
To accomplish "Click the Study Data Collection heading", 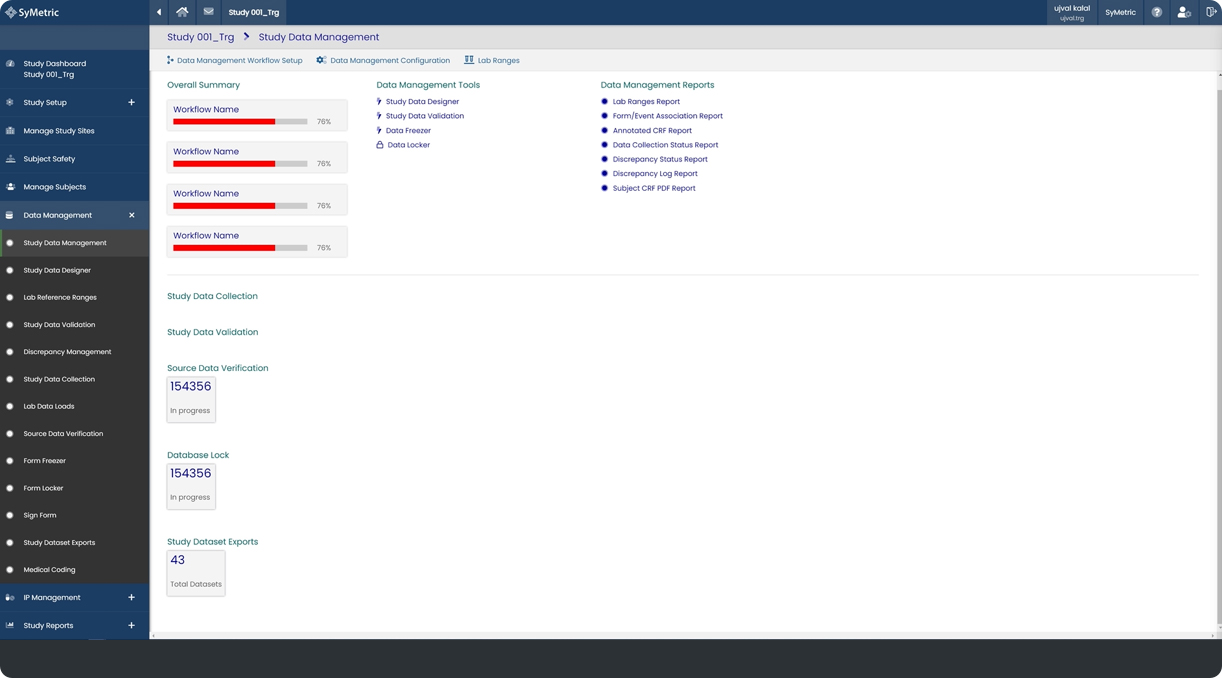I will coord(212,296).
